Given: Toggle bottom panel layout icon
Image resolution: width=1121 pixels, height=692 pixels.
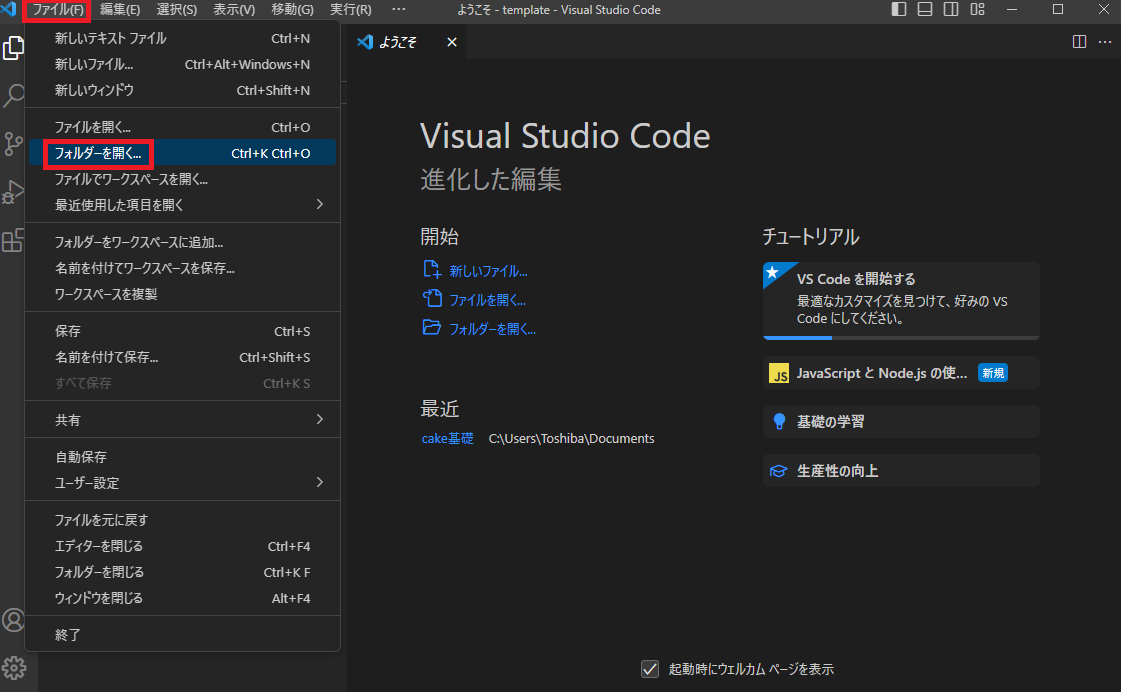Looking at the screenshot, I should (924, 9).
